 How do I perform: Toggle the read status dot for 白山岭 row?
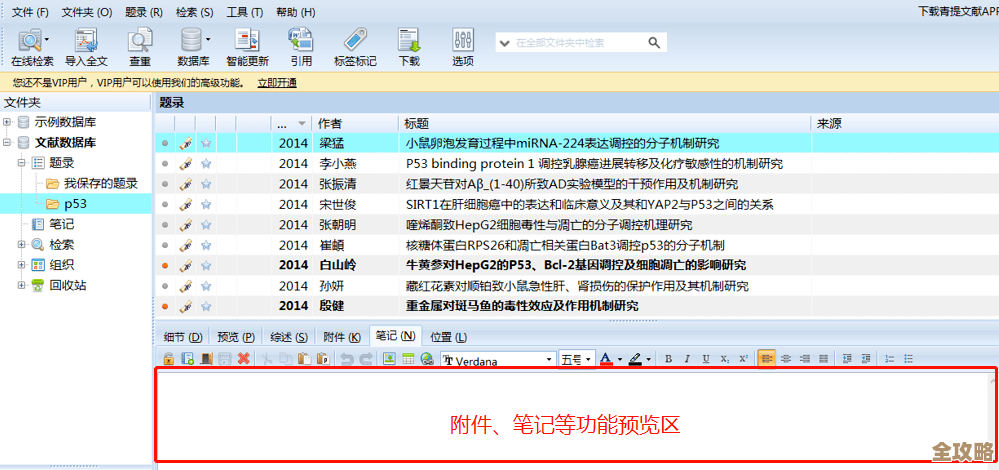click(166, 266)
